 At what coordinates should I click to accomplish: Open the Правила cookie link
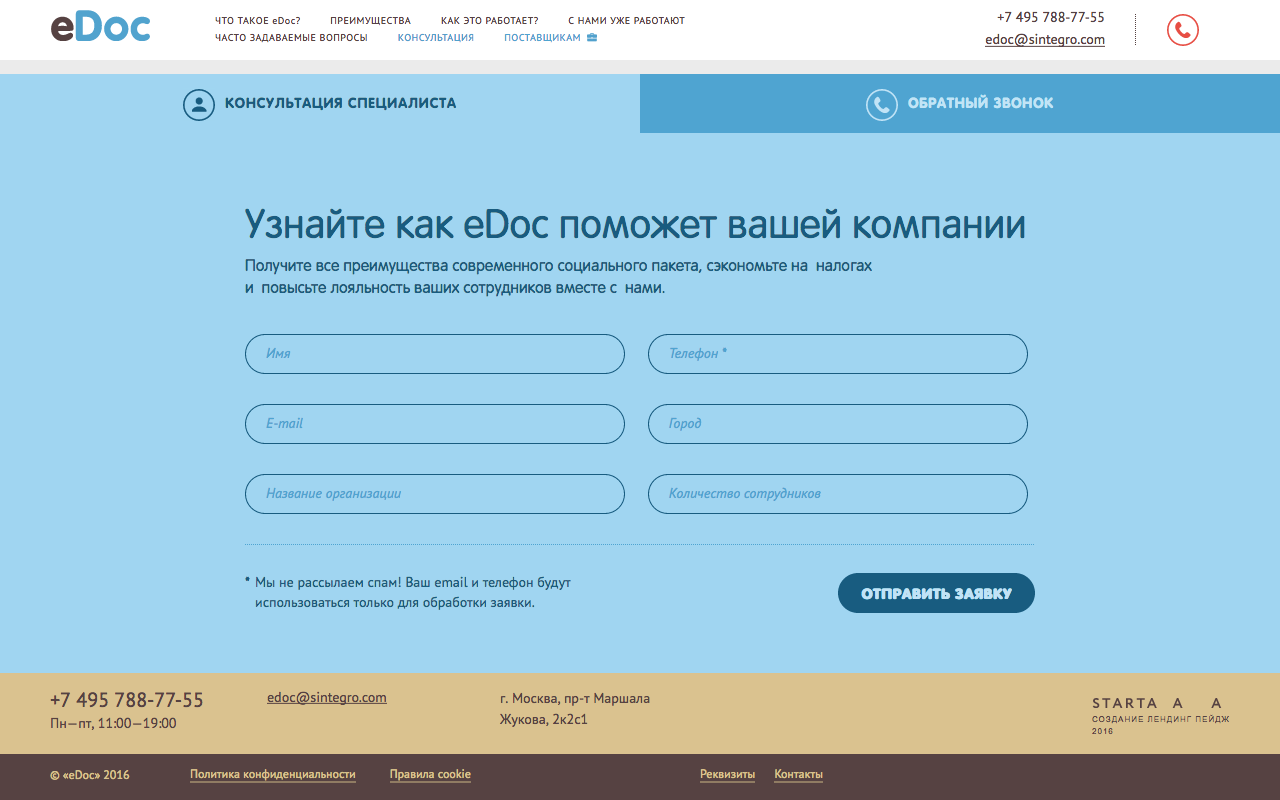[x=430, y=775]
